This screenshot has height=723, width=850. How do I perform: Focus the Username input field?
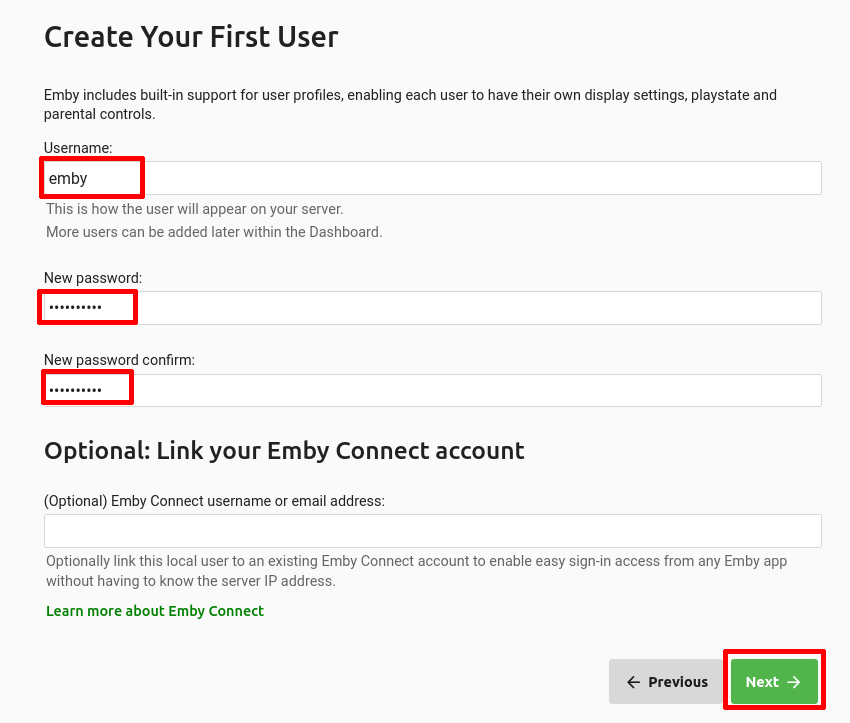pyautogui.click(x=433, y=178)
